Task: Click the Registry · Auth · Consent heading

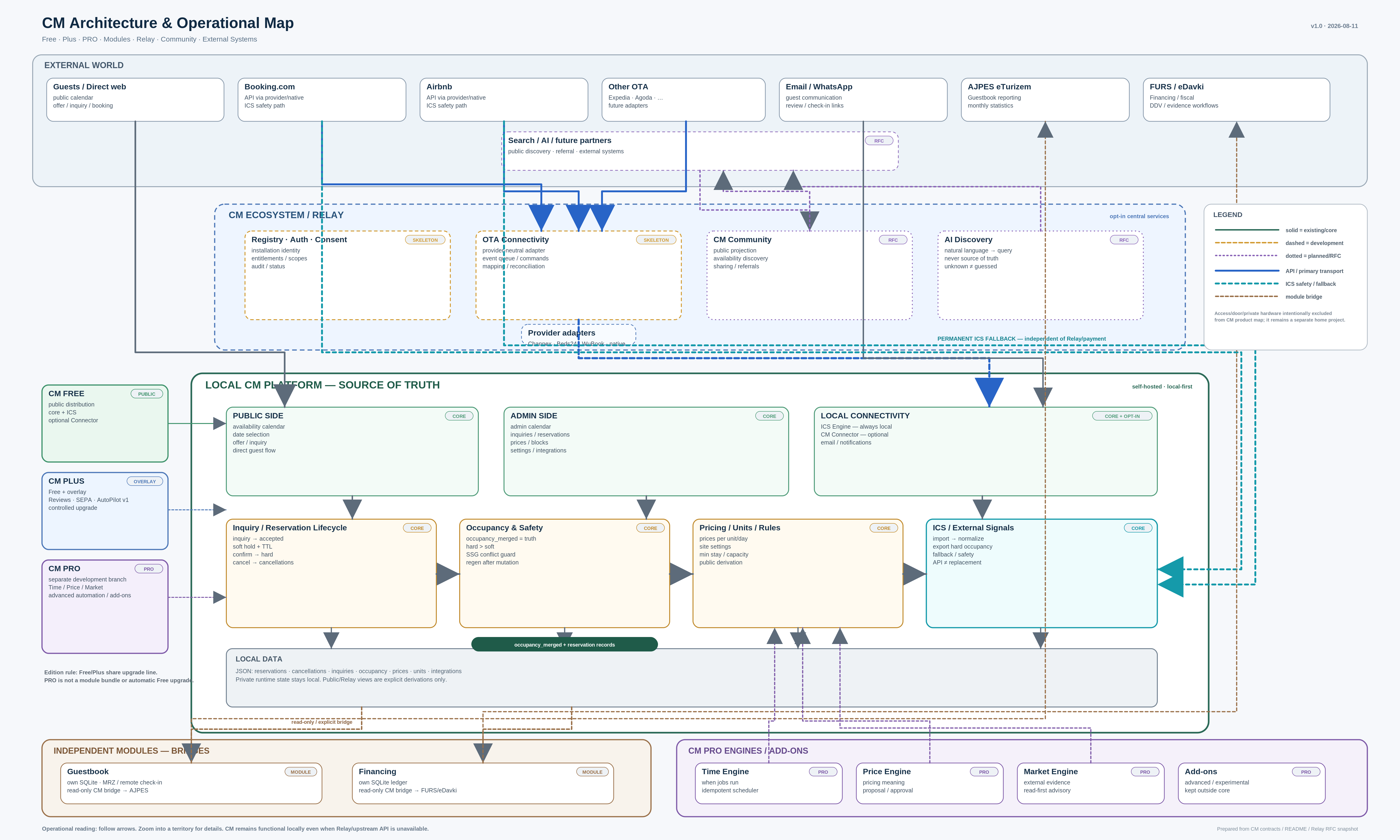Action: point(299,239)
